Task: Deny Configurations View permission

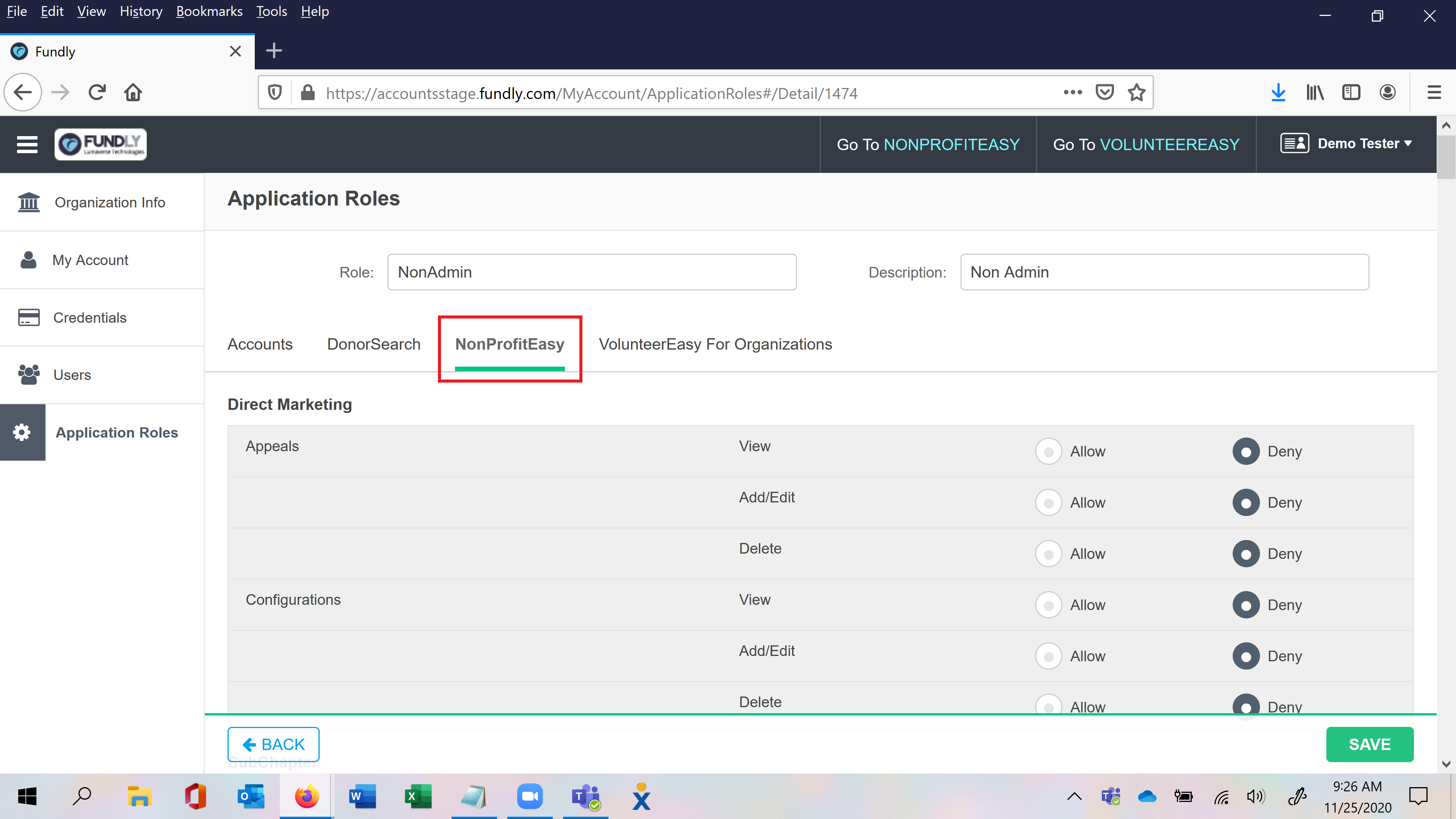Action: (1246, 605)
